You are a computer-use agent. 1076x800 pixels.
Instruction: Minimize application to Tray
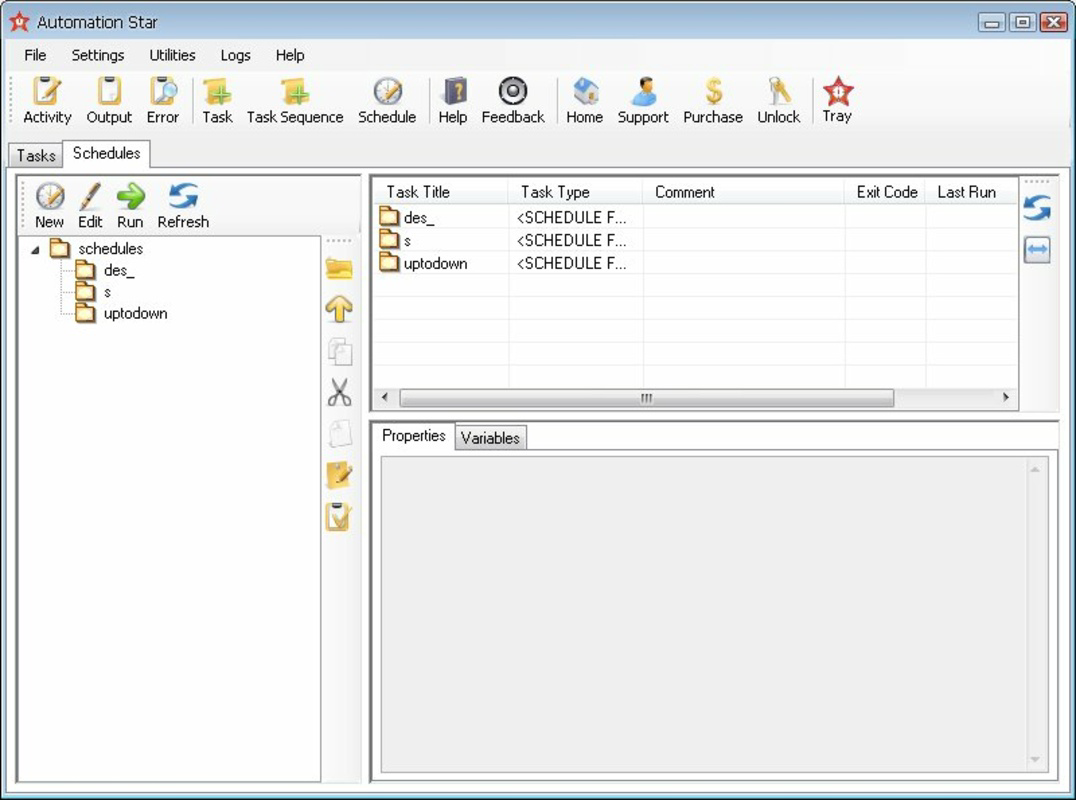tap(837, 101)
